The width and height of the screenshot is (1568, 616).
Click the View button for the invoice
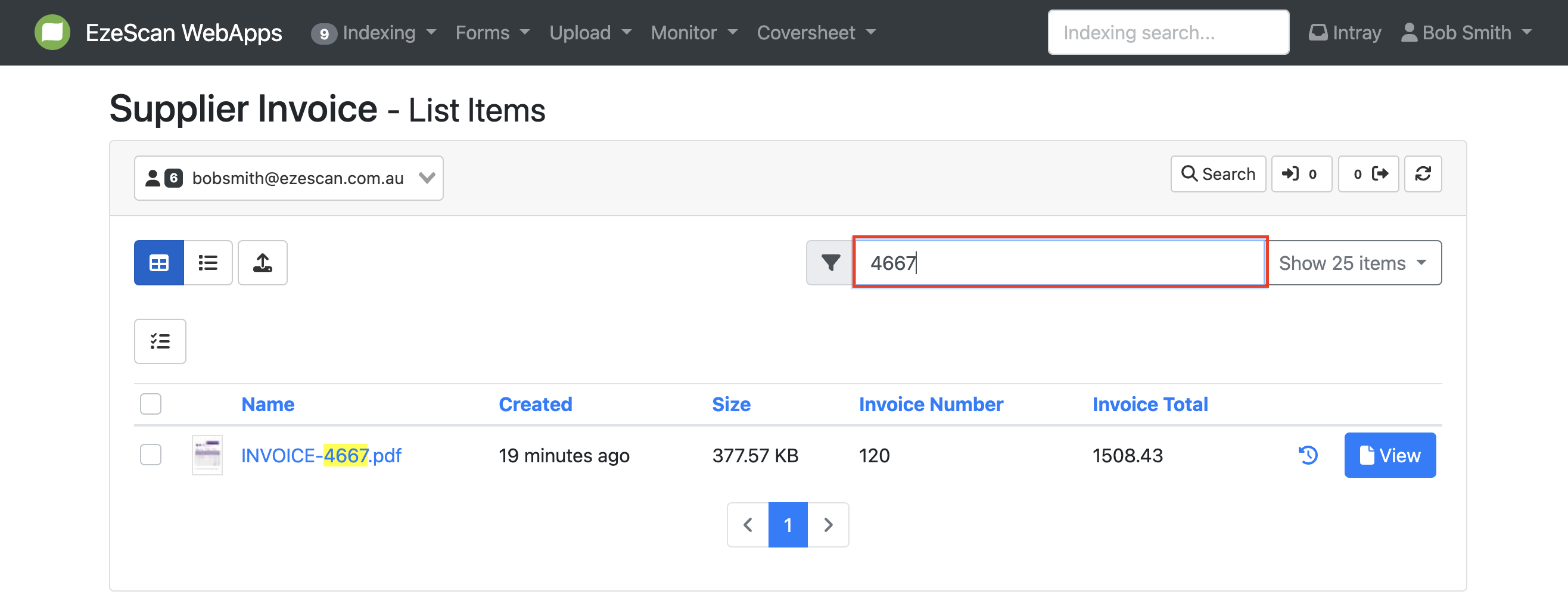click(x=1390, y=455)
